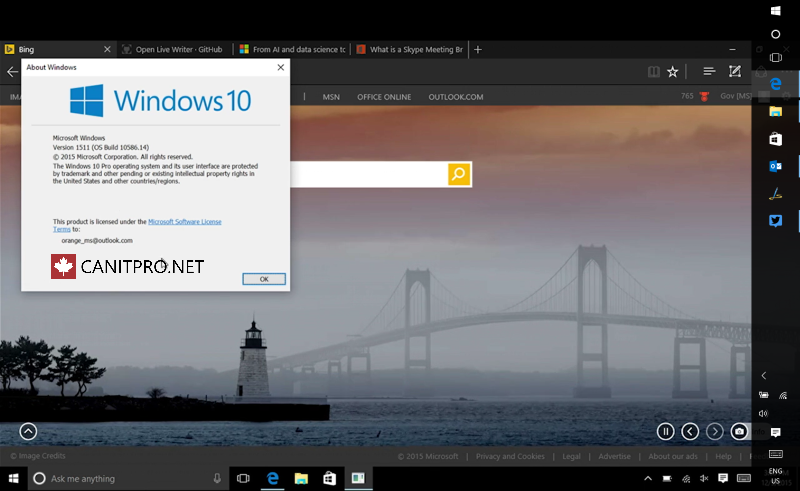
Task: Open a new tab plus button
Action: 478,50
